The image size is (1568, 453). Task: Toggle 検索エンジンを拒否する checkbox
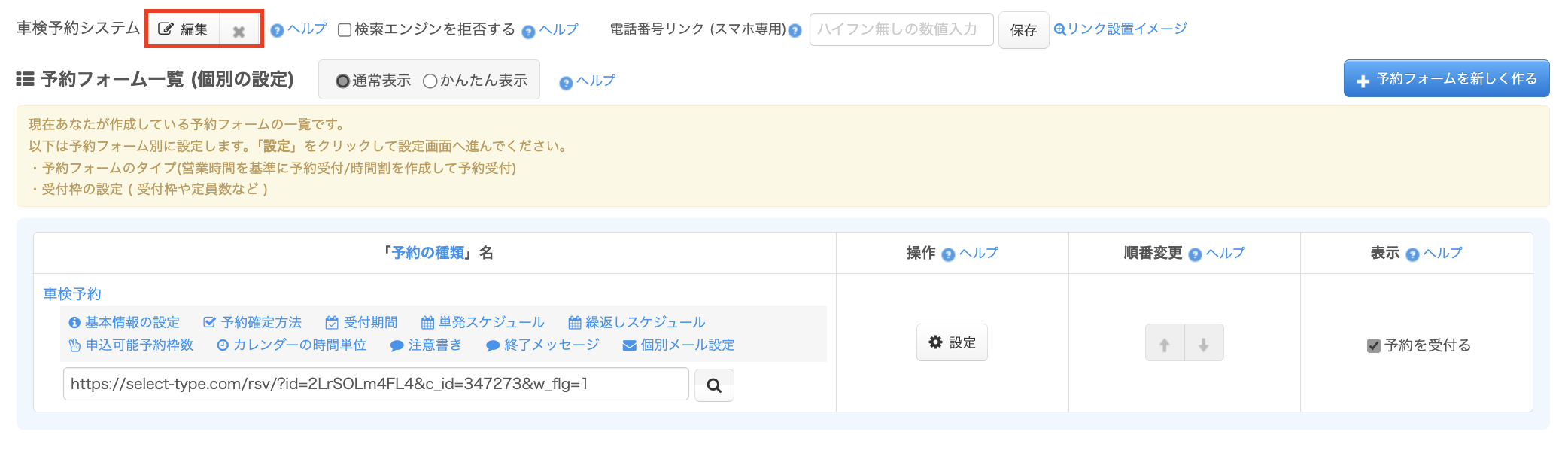[345, 30]
